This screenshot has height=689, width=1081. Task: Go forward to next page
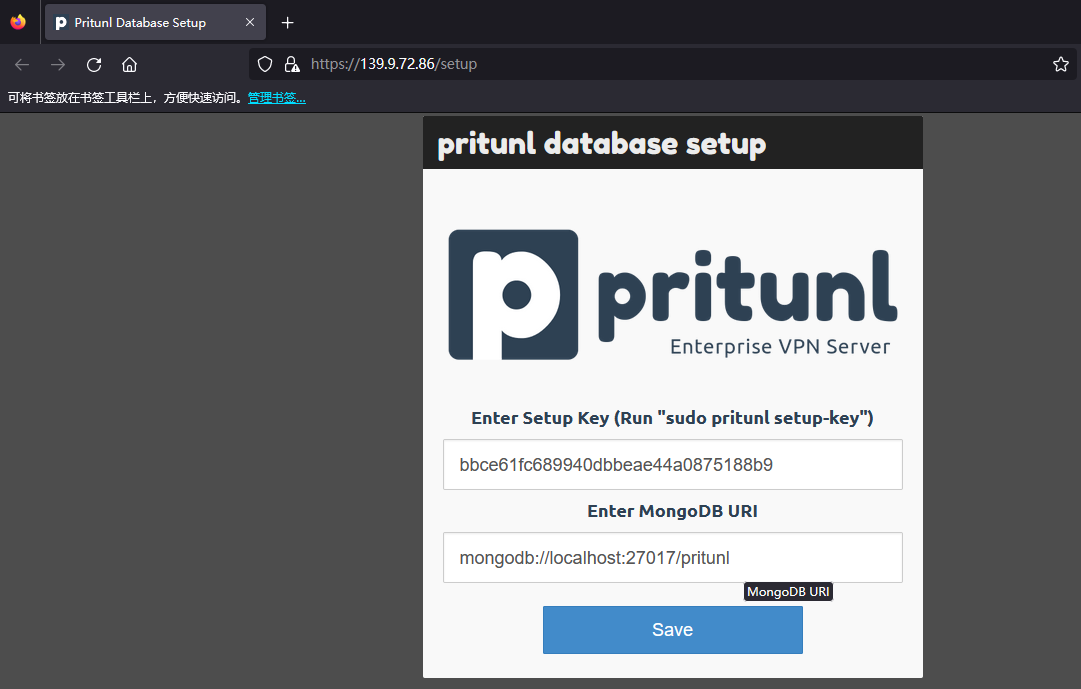click(x=58, y=65)
